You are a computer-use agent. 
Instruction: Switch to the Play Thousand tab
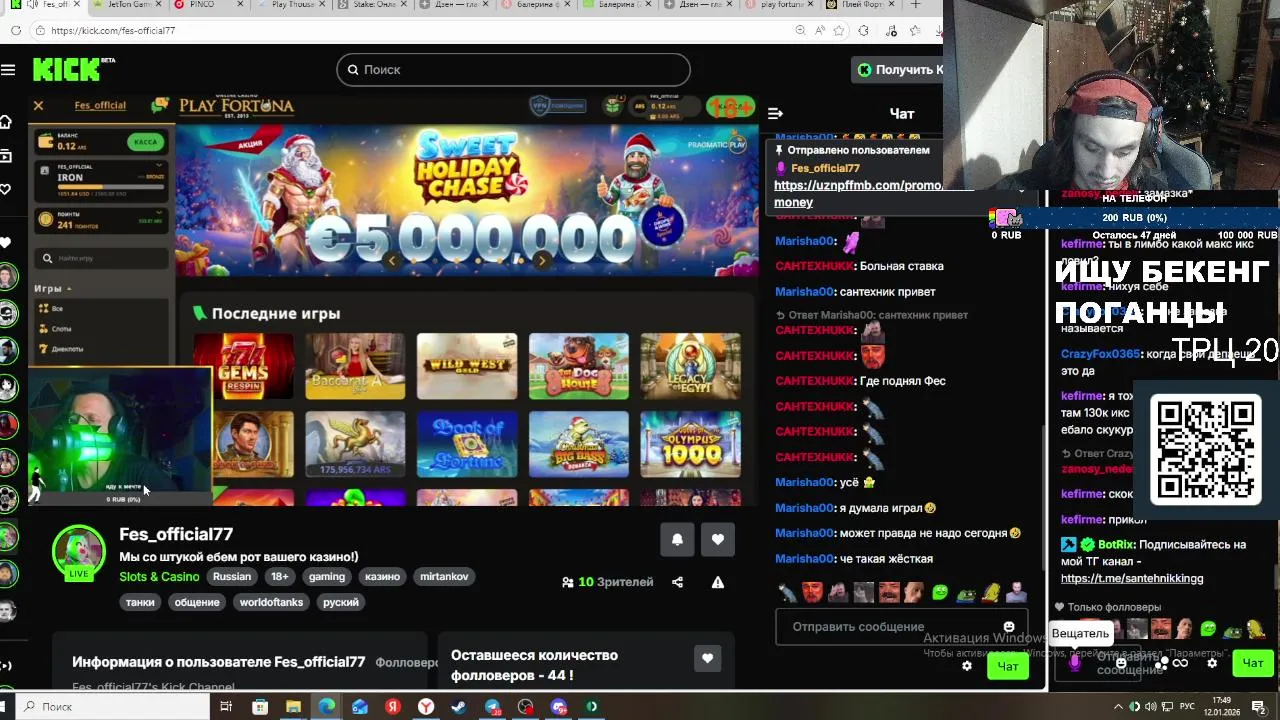pyautogui.click(x=290, y=5)
